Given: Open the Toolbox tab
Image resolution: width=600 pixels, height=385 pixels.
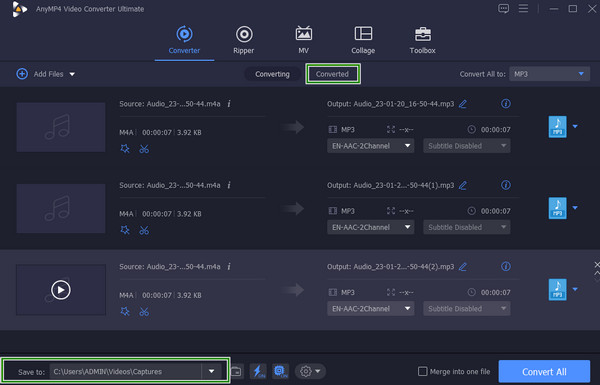Looking at the screenshot, I should pos(422,40).
